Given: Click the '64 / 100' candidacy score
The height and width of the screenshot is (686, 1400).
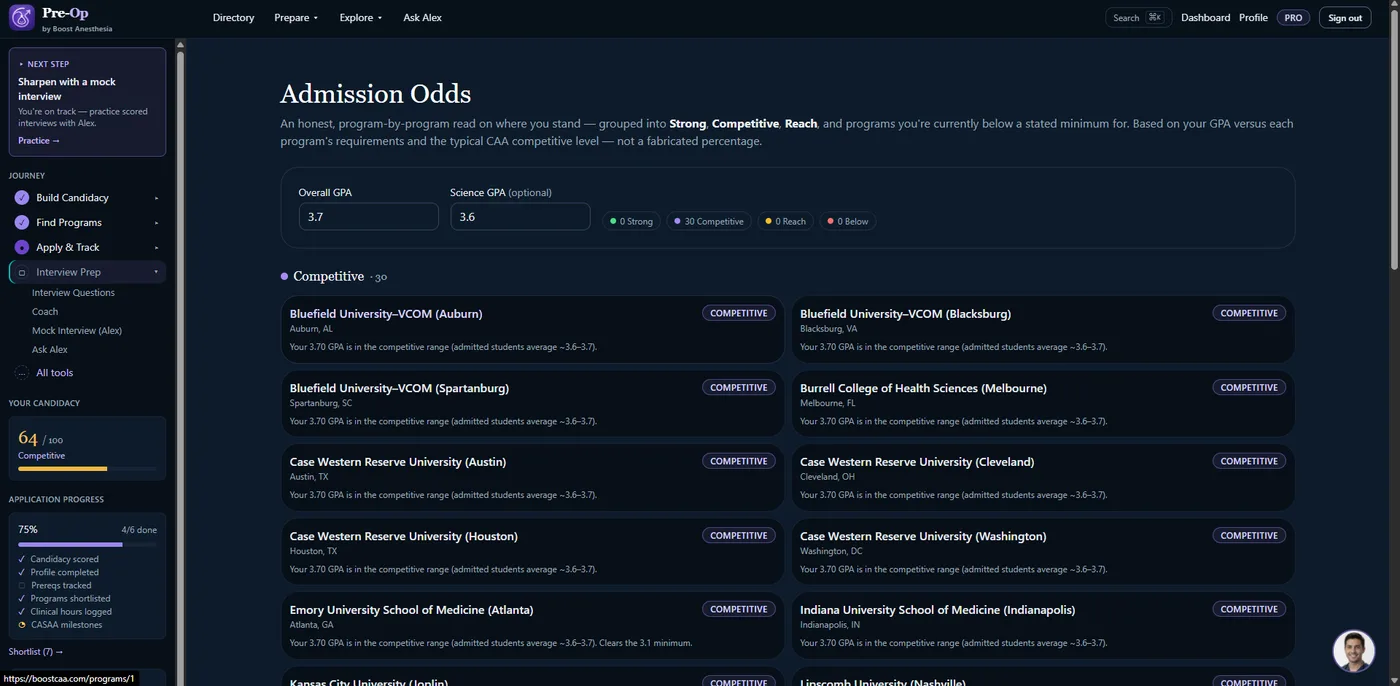Looking at the screenshot, I should click(x=40, y=439).
